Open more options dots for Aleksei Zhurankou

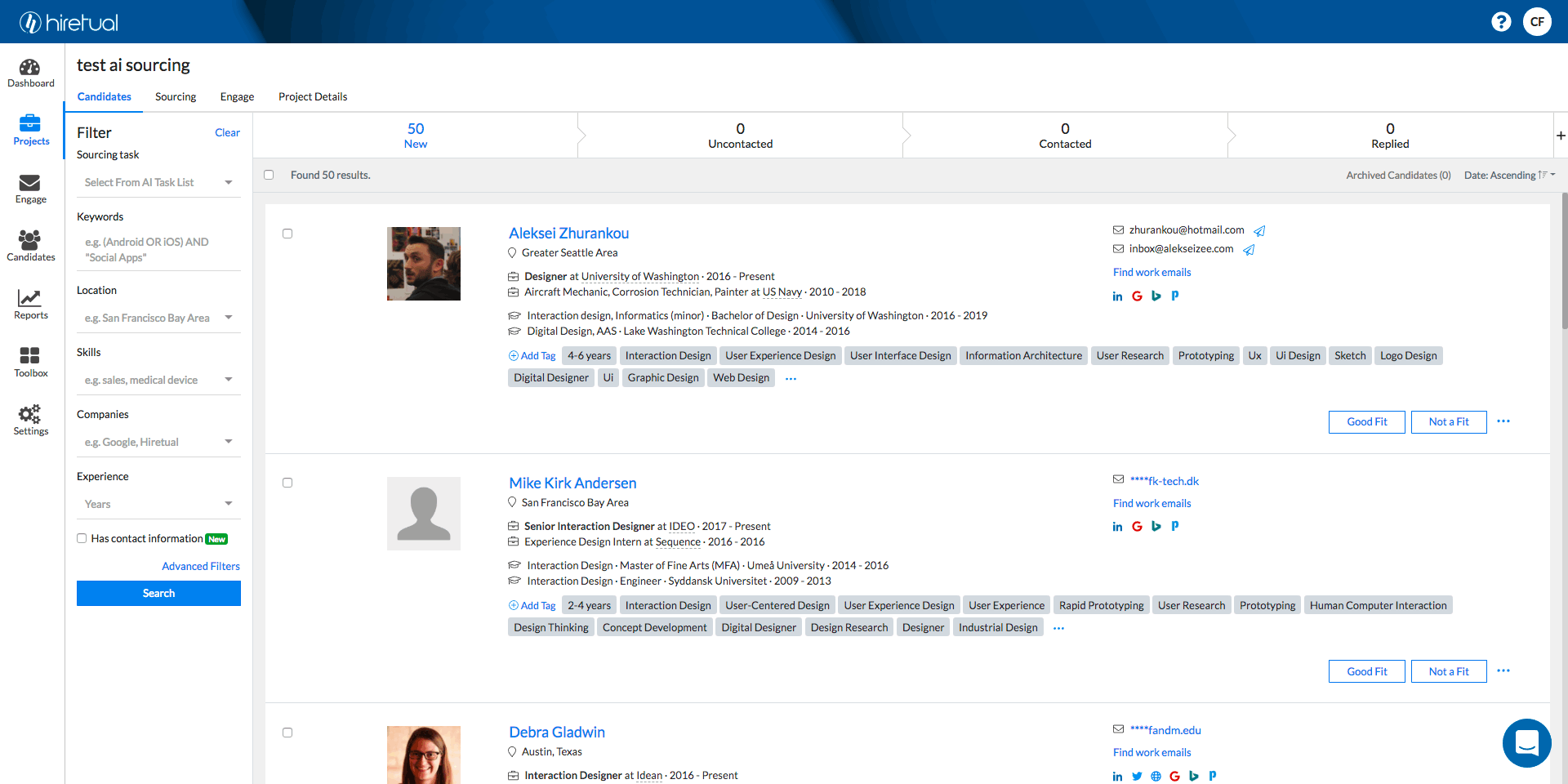pos(1503,421)
